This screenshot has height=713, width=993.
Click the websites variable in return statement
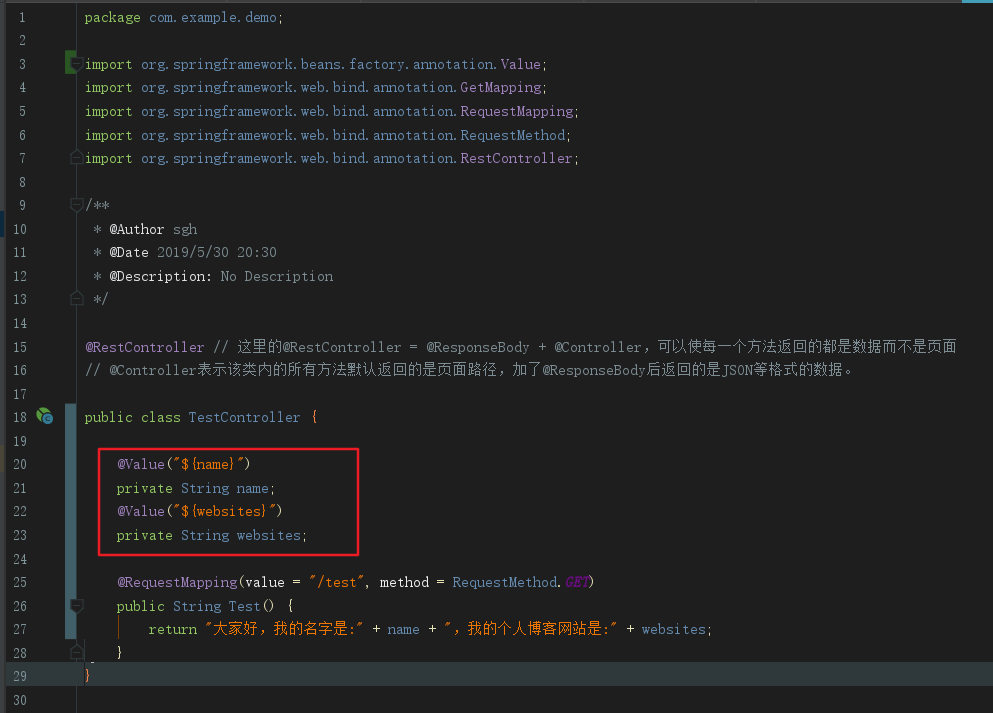pyautogui.click(x=673, y=629)
